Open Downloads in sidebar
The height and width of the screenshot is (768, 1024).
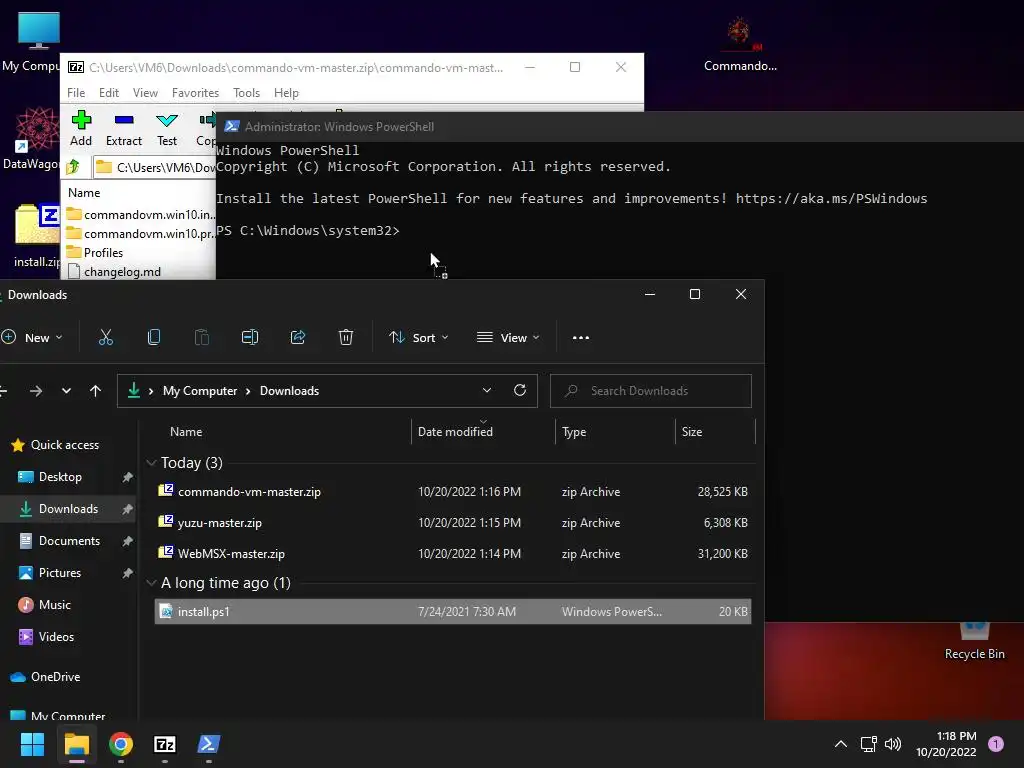tap(68, 509)
